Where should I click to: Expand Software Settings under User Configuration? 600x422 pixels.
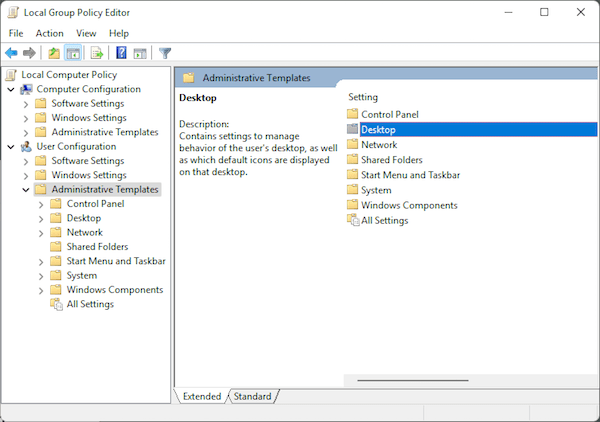click(x=26, y=161)
